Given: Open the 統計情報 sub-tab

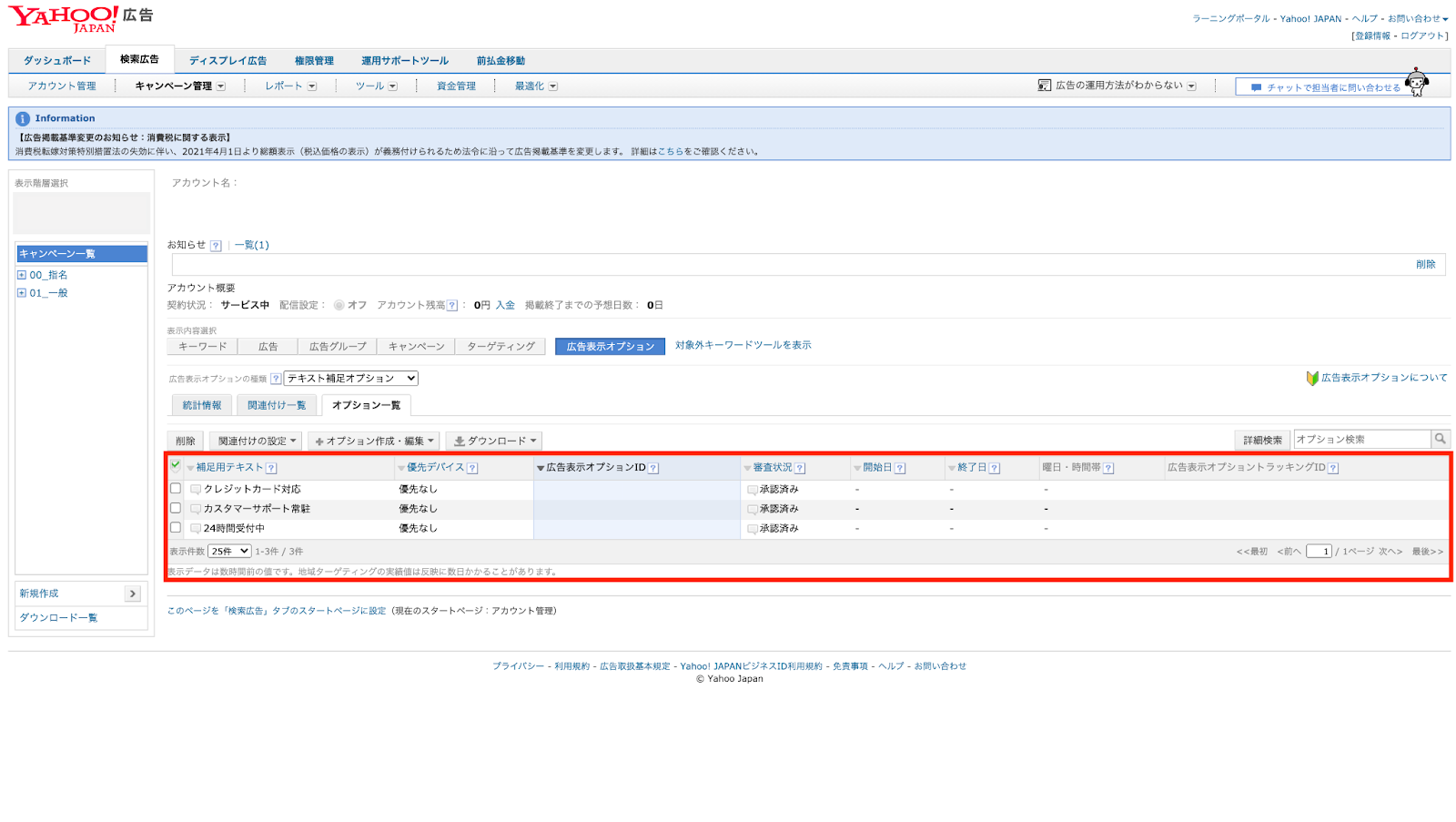Looking at the screenshot, I should click(202, 406).
